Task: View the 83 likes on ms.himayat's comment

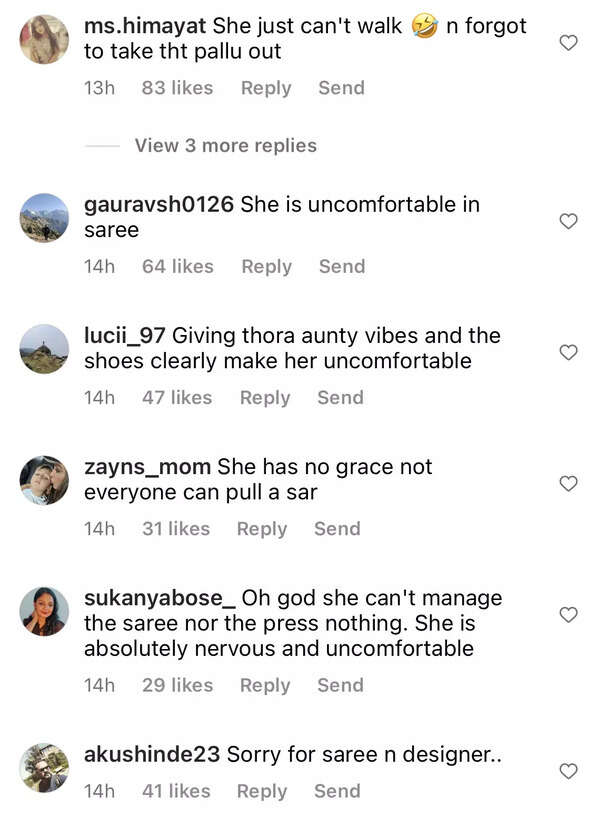Action: point(177,88)
